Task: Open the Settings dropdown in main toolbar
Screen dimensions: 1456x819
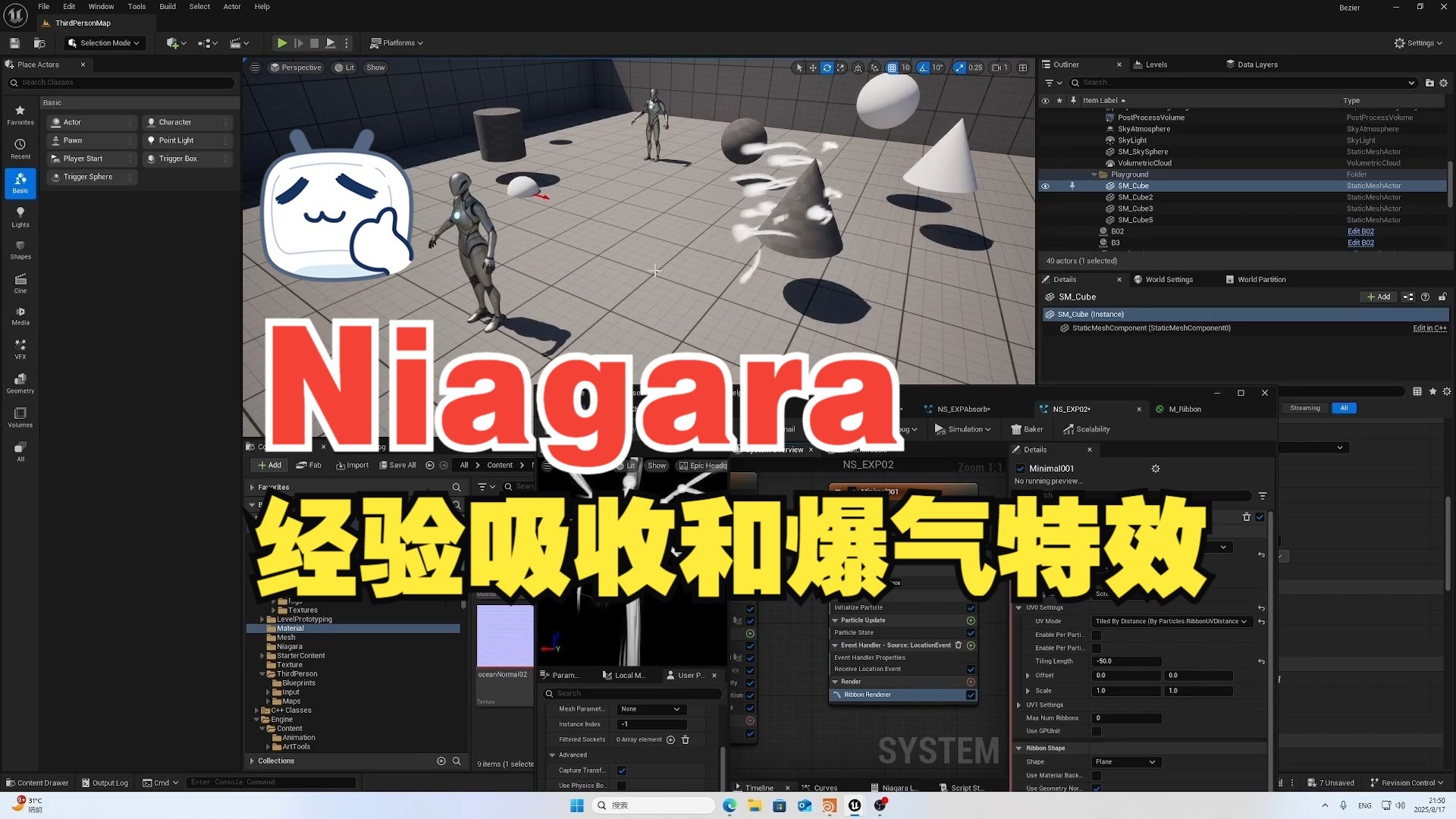Action: pyautogui.click(x=1419, y=43)
